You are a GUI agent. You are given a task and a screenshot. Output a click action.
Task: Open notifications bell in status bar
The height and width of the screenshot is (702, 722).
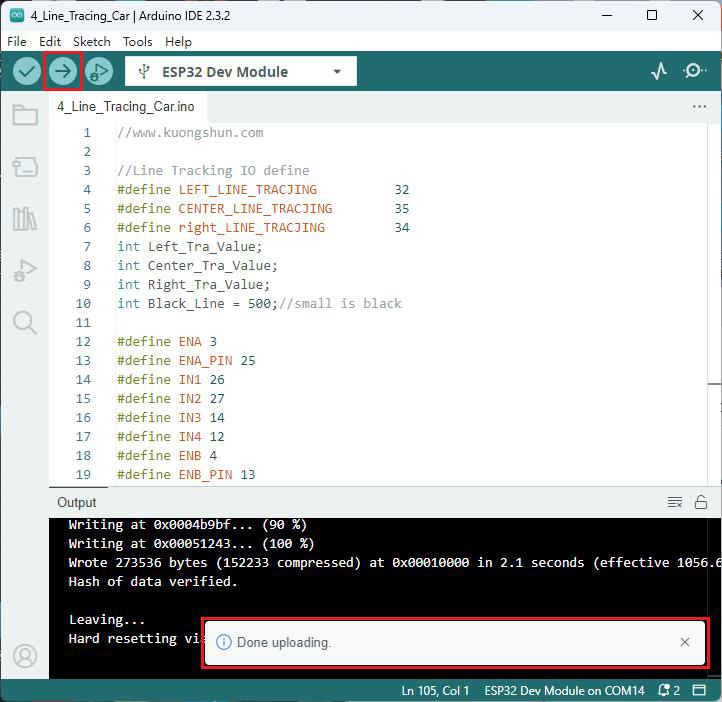tap(668, 690)
